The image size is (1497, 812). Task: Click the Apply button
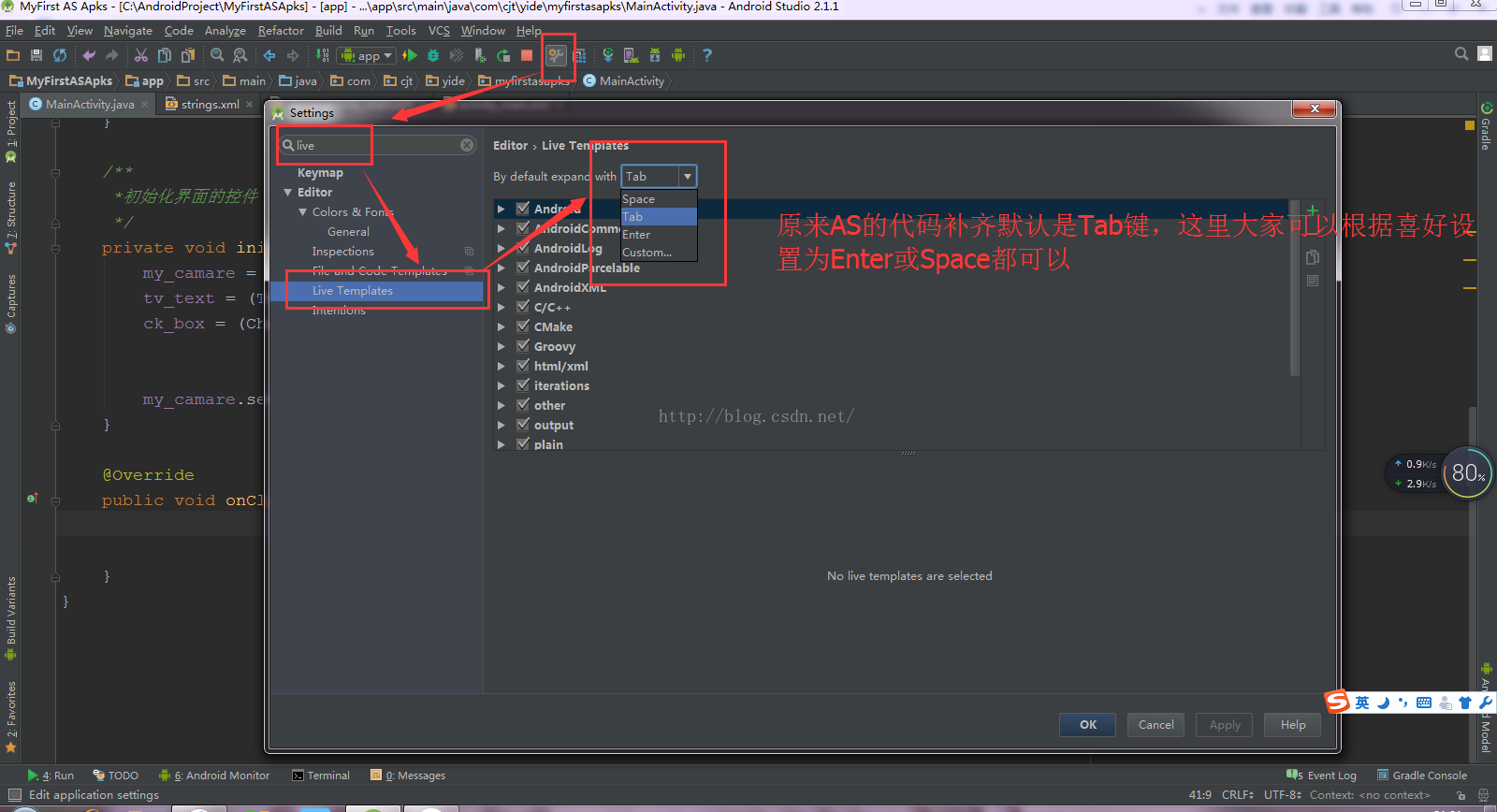pyautogui.click(x=1225, y=725)
